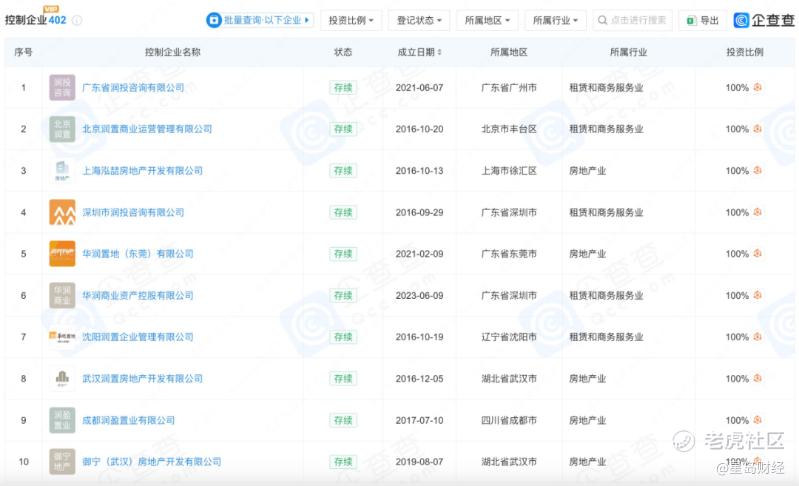799x486 pixels.
Task: Click the logo of 成都润盈置业有限公司
Action: (62, 420)
